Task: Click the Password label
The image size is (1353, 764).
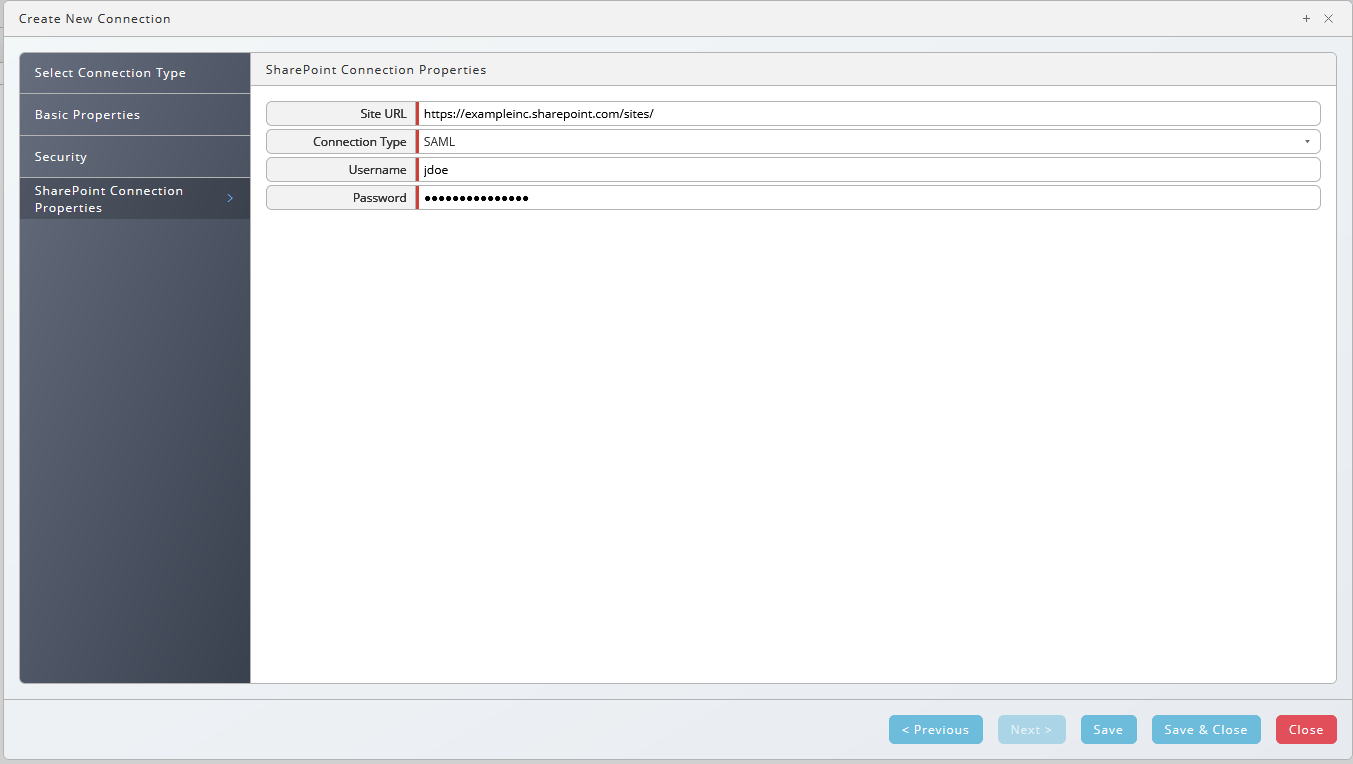Action: pyautogui.click(x=380, y=198)
